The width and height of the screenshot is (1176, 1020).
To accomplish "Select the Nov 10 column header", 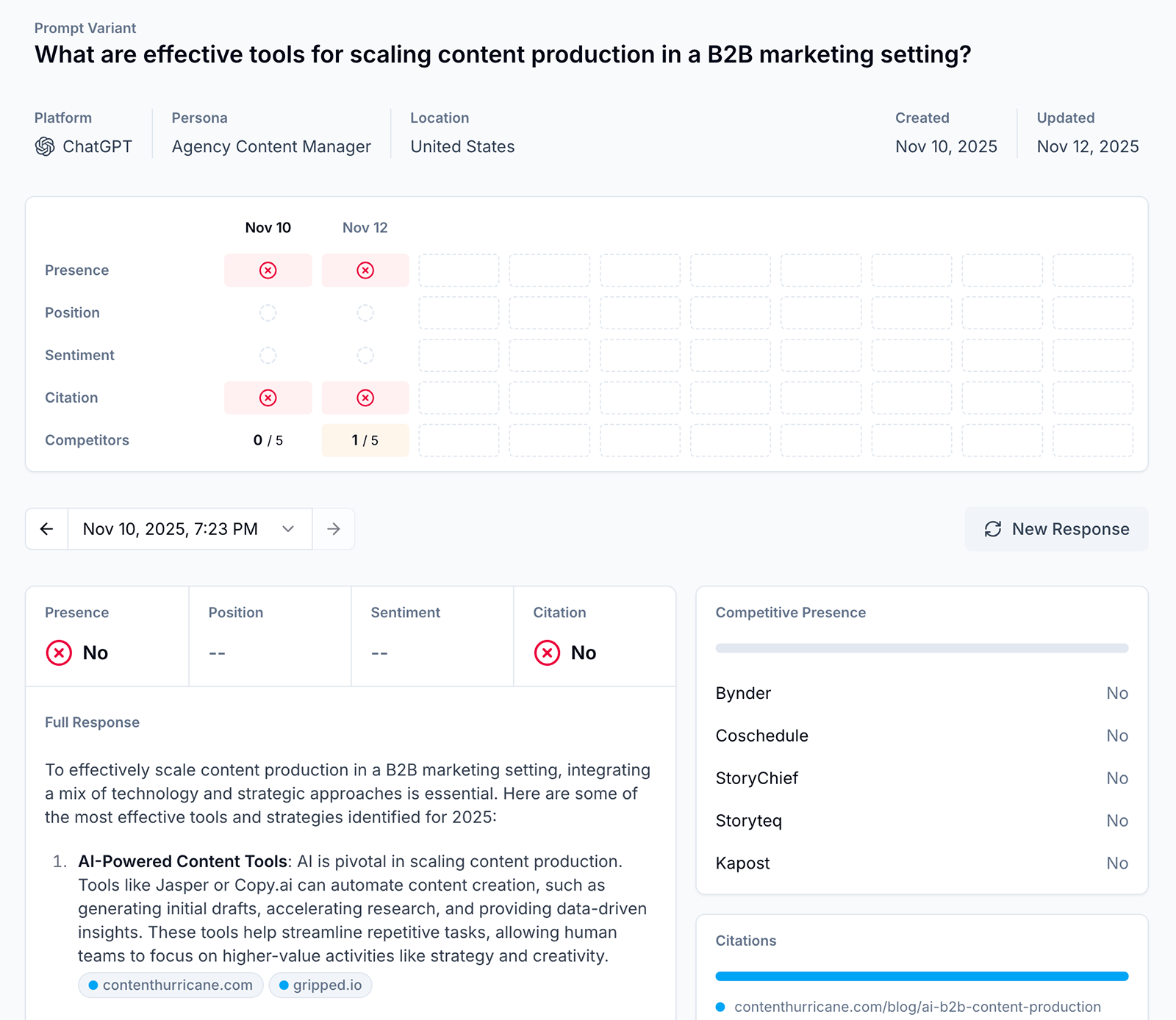I will pos(268,228).
